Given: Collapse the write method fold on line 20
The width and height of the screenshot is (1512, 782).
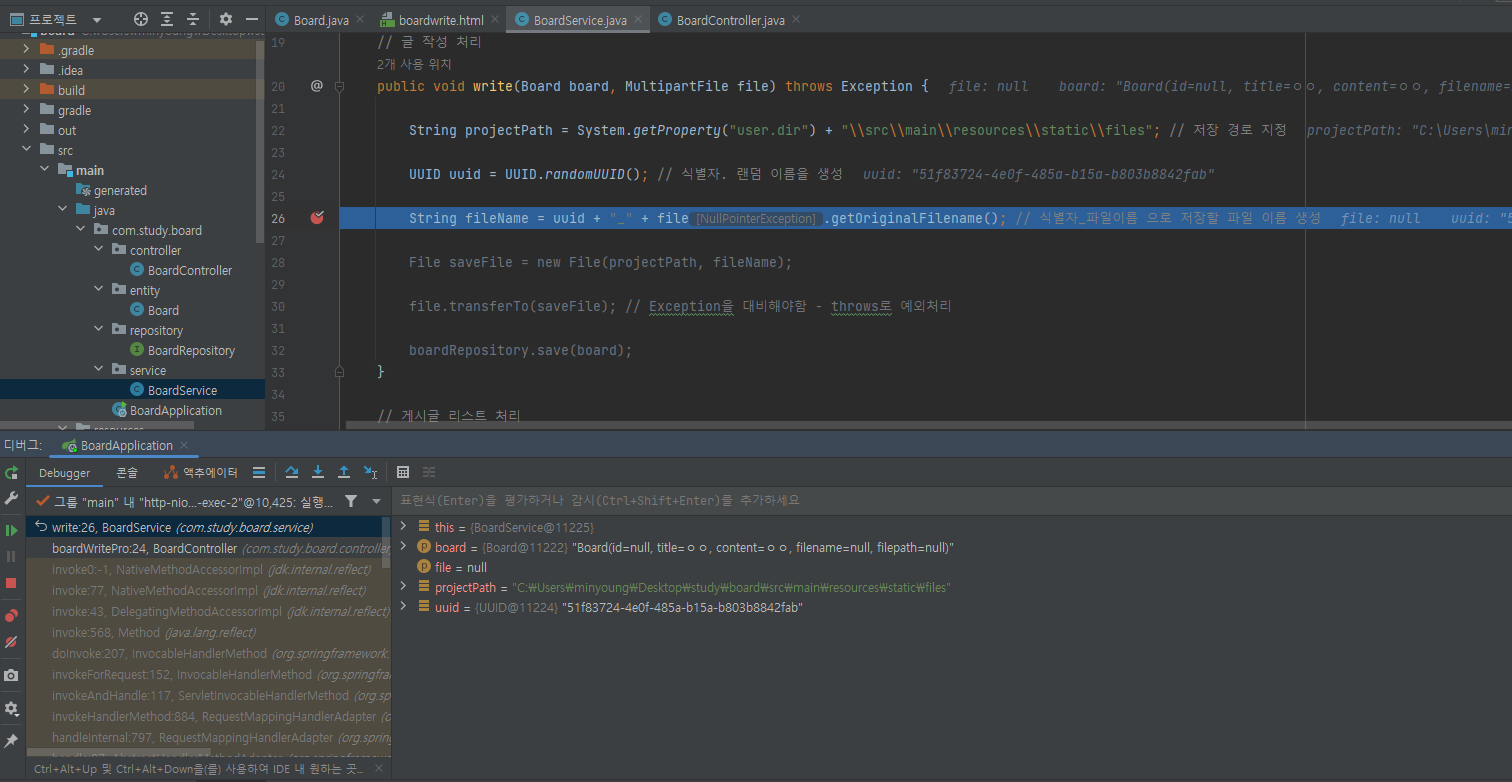Looking at the screenshot, I should pos(340,87).
